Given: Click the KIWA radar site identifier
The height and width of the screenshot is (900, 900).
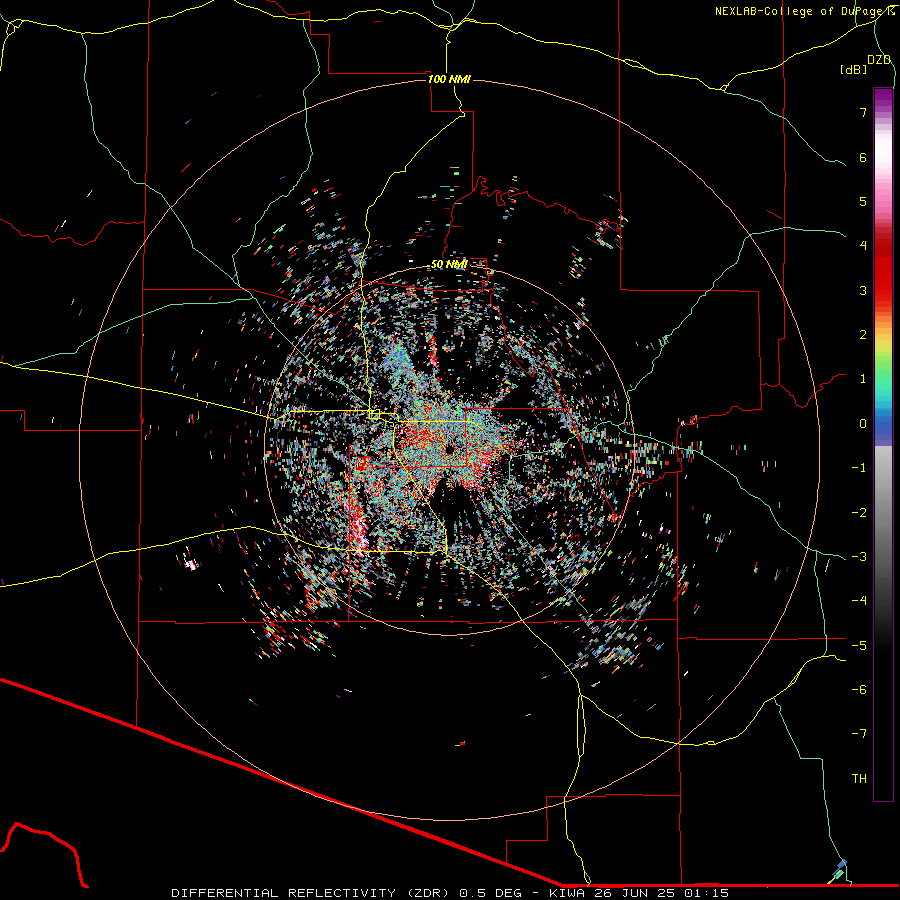Looking at the screenshot, I should 567,893.
